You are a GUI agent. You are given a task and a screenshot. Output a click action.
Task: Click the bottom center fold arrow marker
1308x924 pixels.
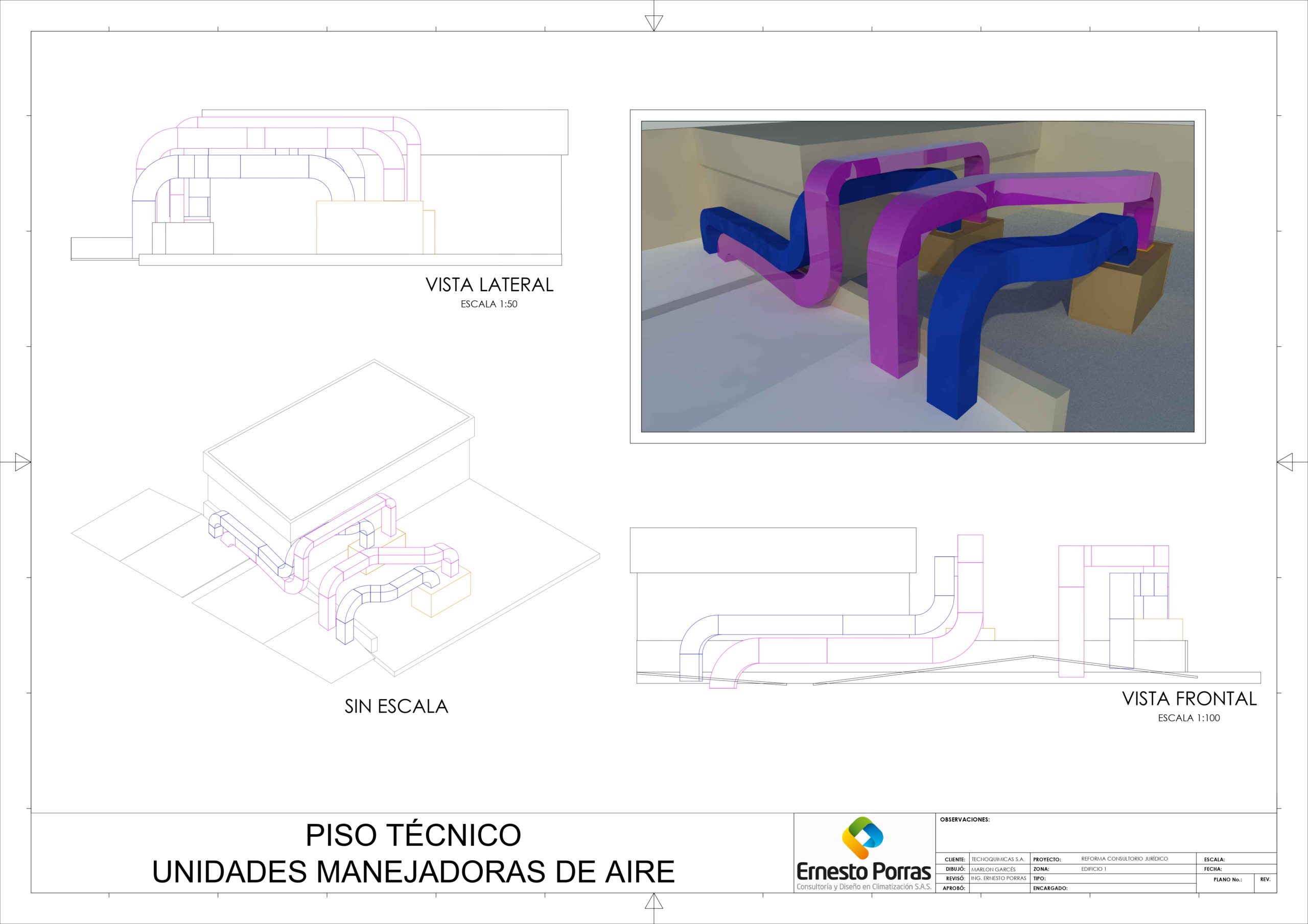[x=654, y=901]
